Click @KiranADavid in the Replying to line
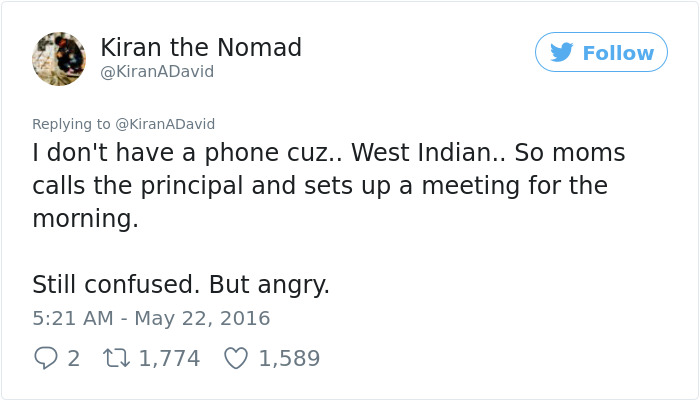The height and width of the screenshot is (401, 700). [165, 124]
